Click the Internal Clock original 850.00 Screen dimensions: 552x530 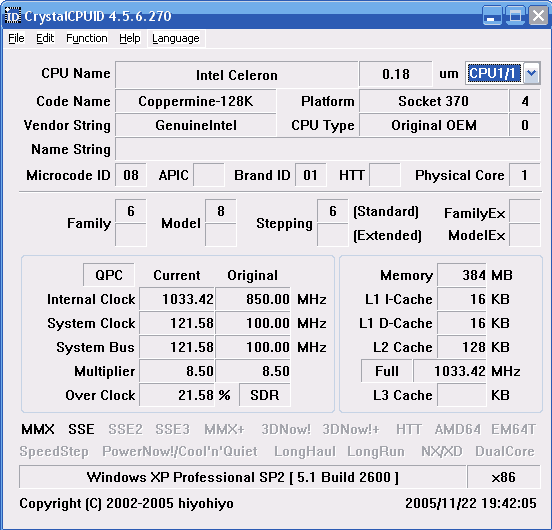253,299
